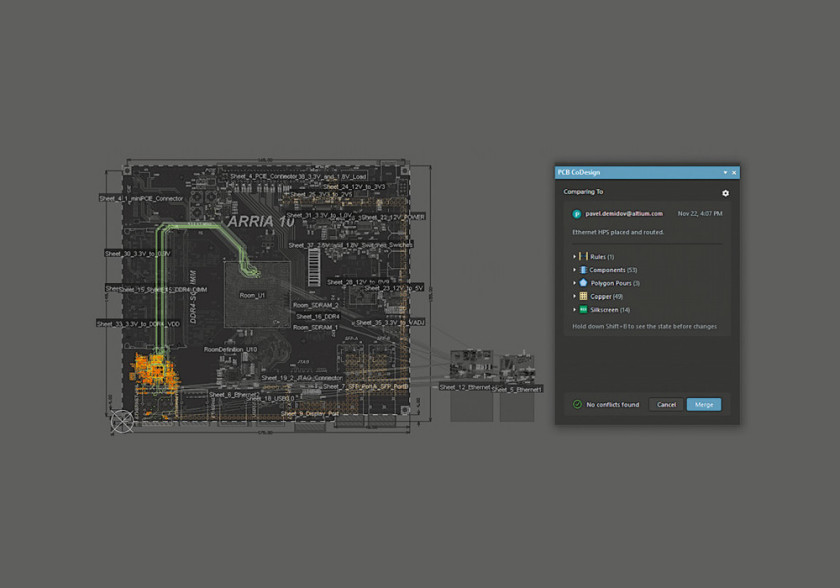Click the Silkscreen green icon
The height and width of the screenshot is (588, 840).
pos(583,310)
